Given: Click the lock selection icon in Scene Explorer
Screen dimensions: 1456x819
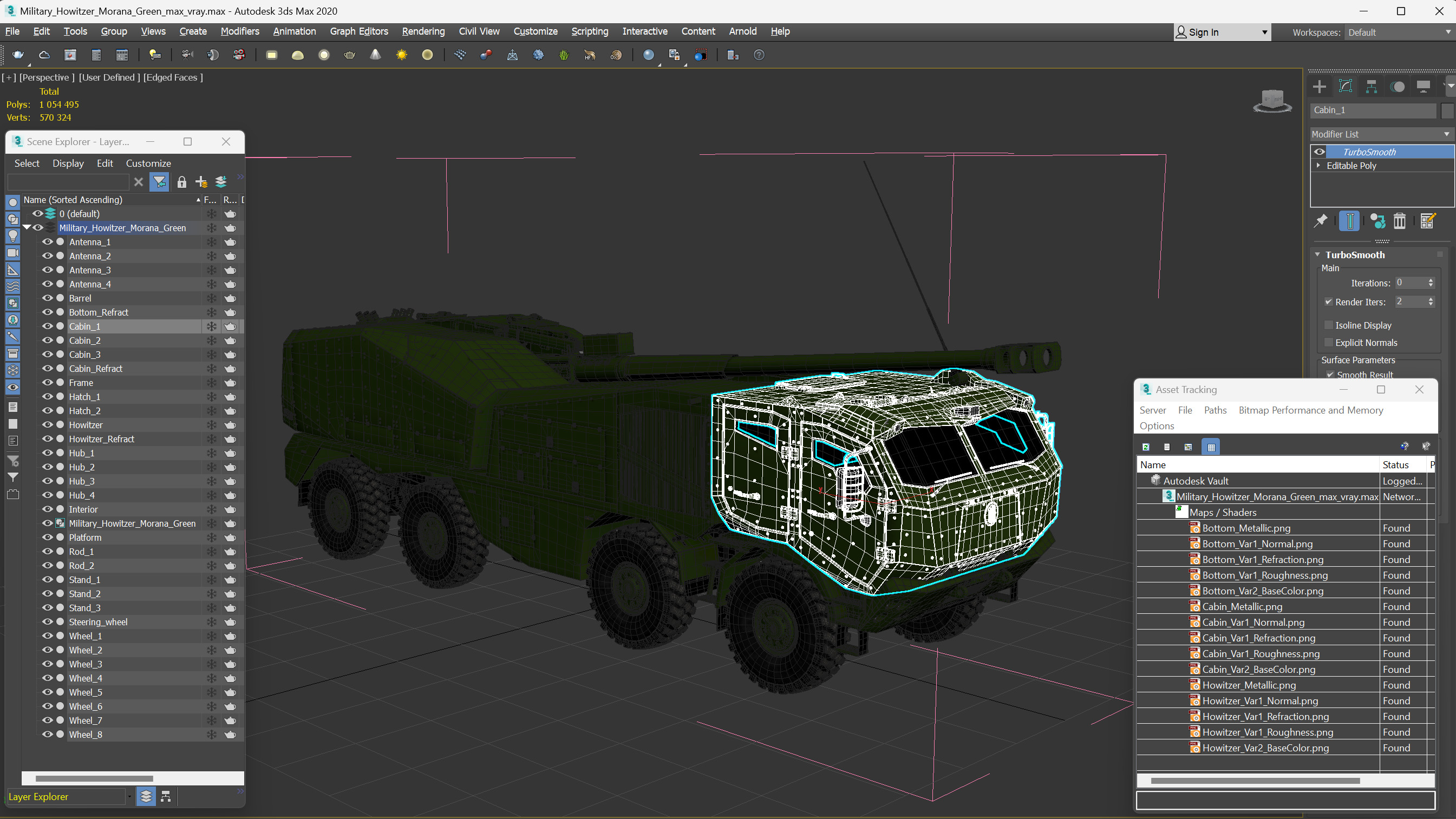Looking at the screenshot, I should coord(181,181).
